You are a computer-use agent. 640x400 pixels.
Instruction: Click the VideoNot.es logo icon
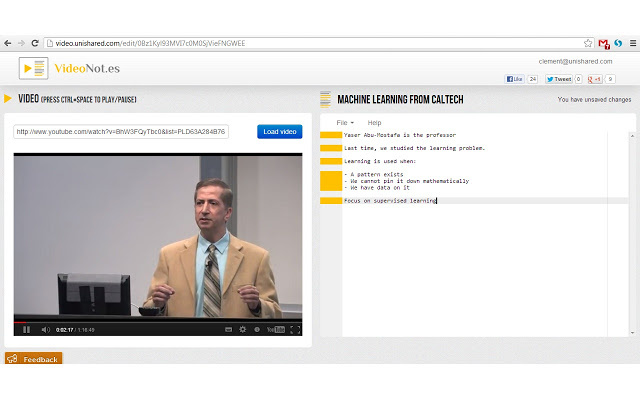(x=34, y=68)
